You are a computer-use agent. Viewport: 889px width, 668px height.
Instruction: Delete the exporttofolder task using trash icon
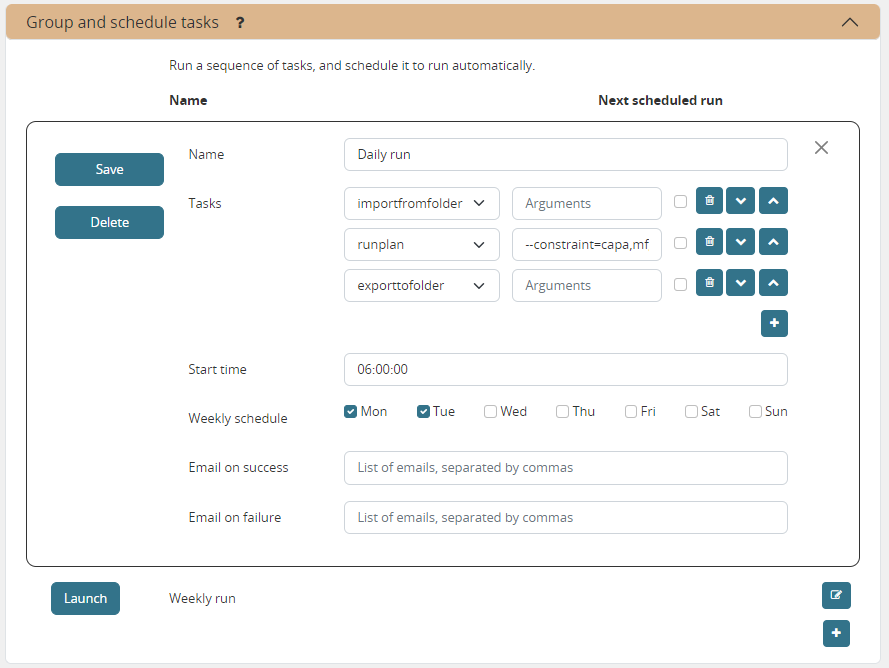click(709, 283)
